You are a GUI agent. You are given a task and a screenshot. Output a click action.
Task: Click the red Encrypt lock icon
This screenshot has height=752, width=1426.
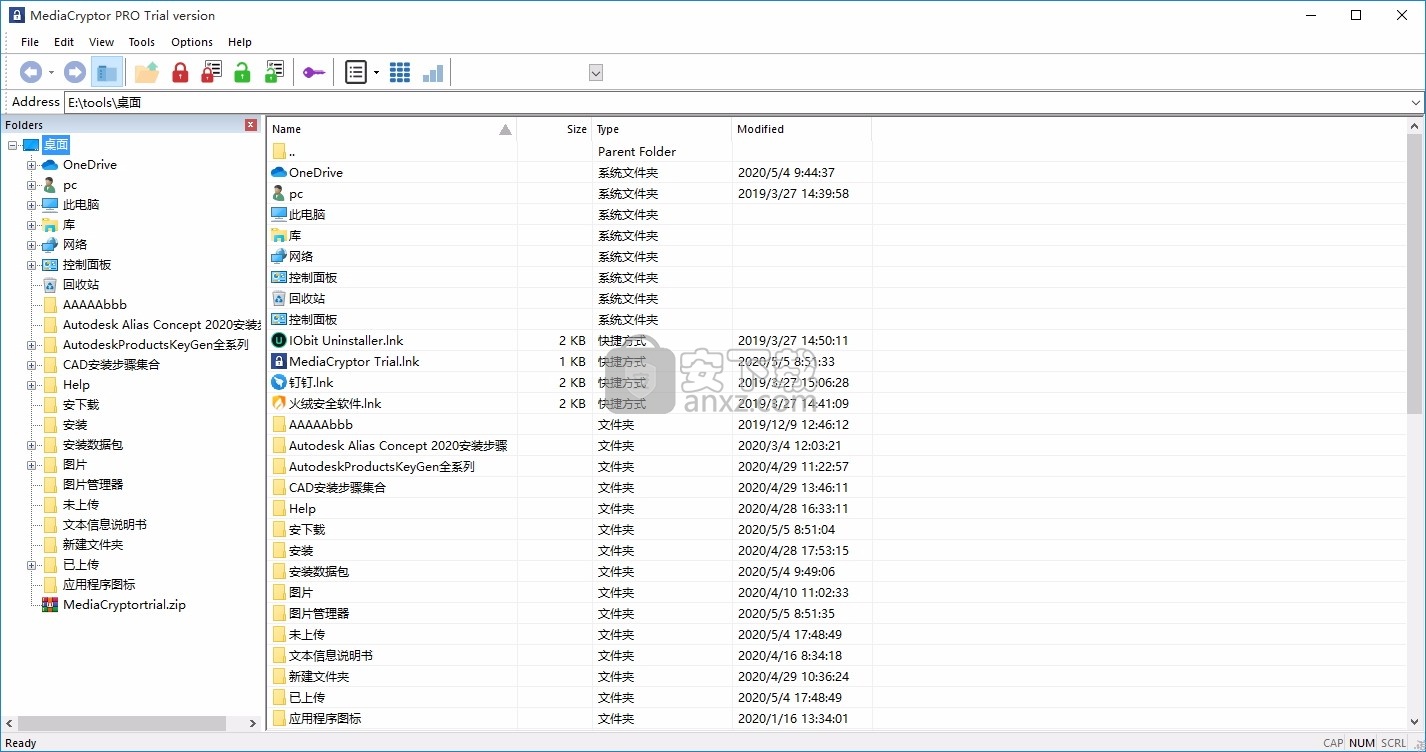pos(180,72)
